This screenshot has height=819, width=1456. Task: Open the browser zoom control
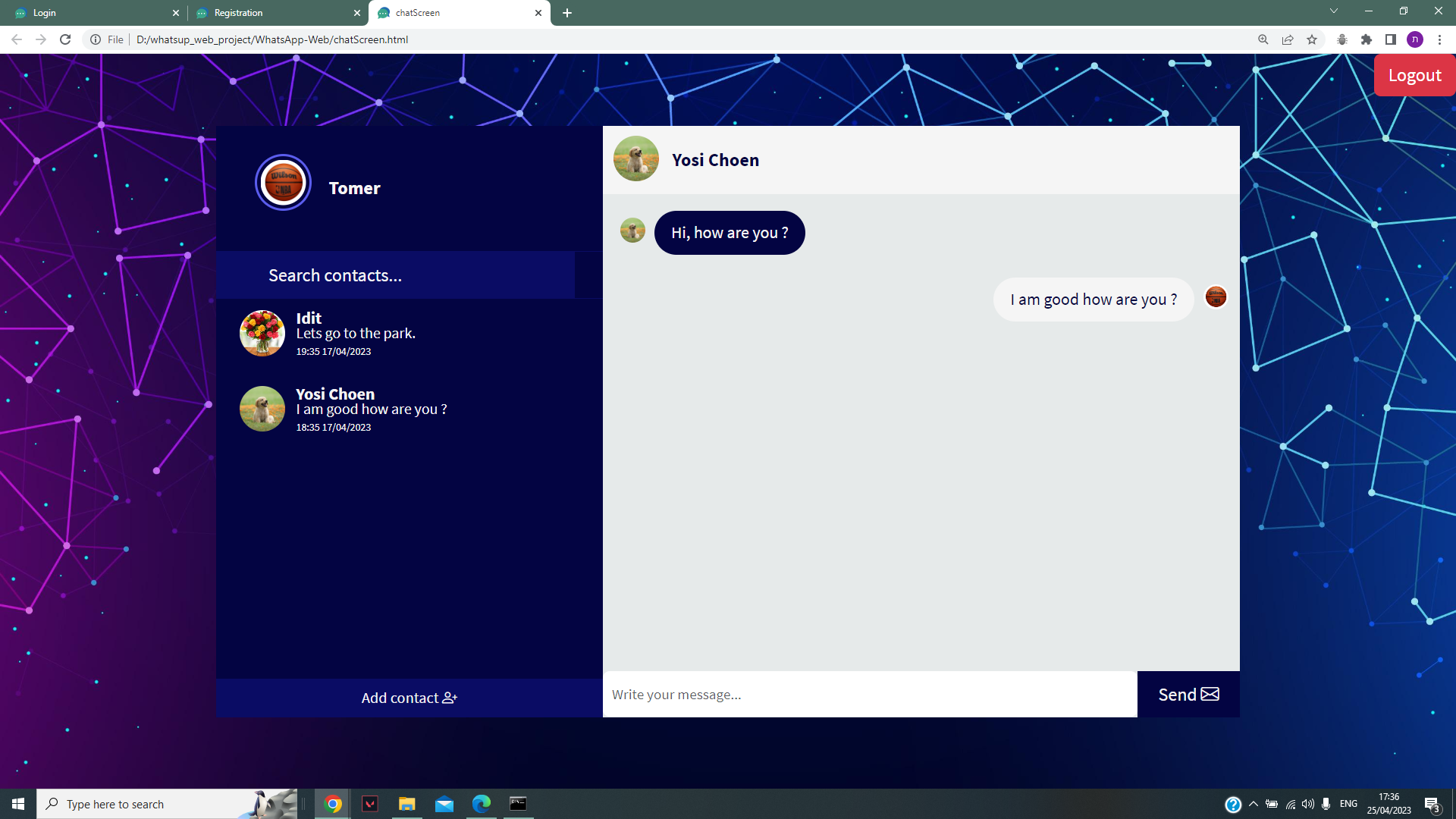coord(1263,39)
